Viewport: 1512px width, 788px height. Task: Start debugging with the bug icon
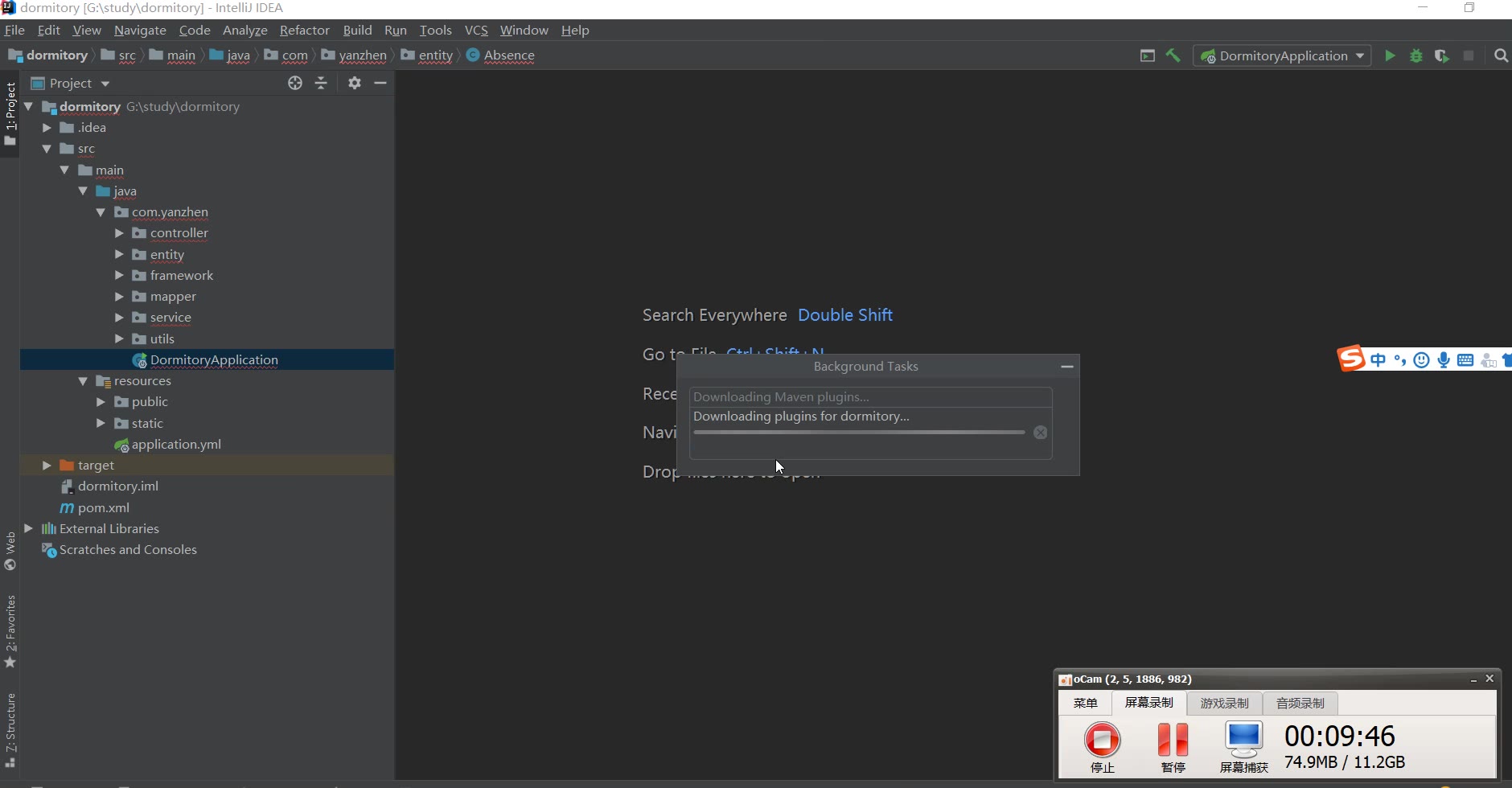click(1416, 55)
